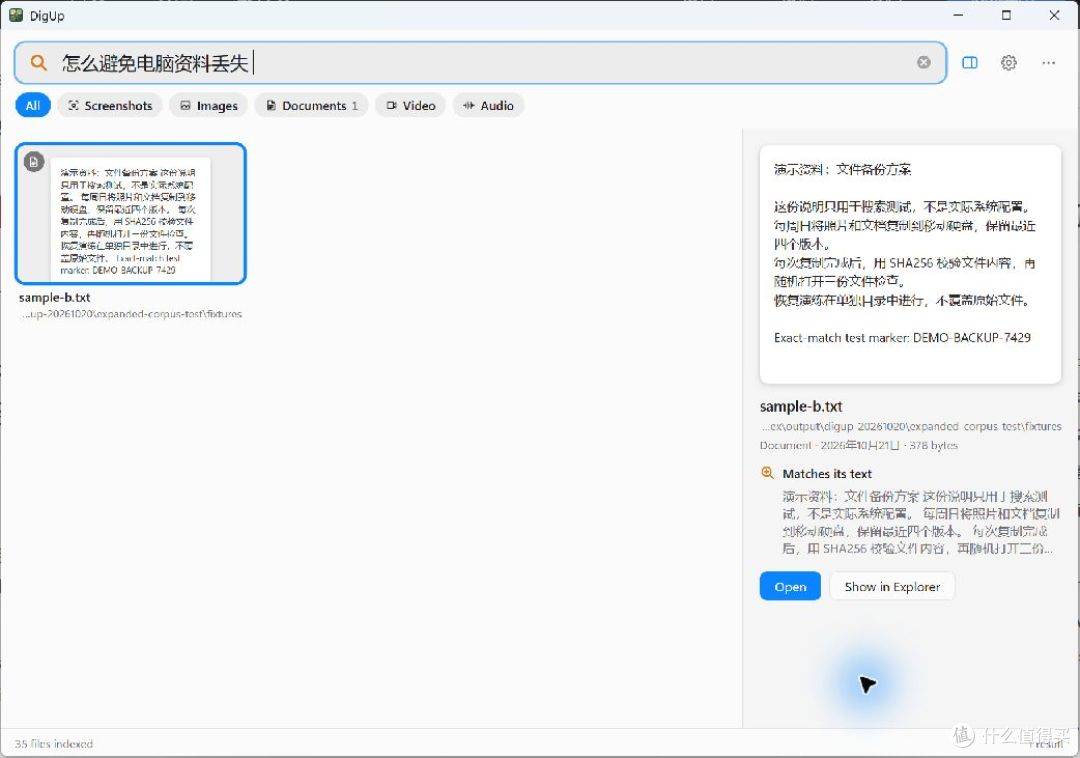Open the sample-b.txt file
This screenshot has width=1080, height=758.
(x=790, y=587)
